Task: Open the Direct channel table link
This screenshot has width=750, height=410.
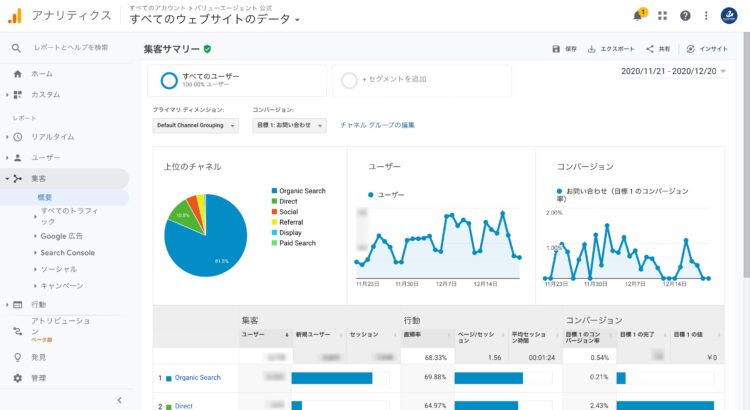Action: click(x=184, y=406)
